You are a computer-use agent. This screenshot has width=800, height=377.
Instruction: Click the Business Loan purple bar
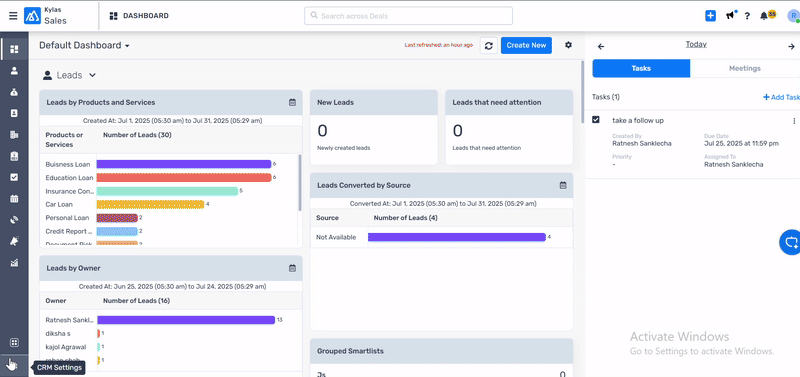(x=184, y=164)
